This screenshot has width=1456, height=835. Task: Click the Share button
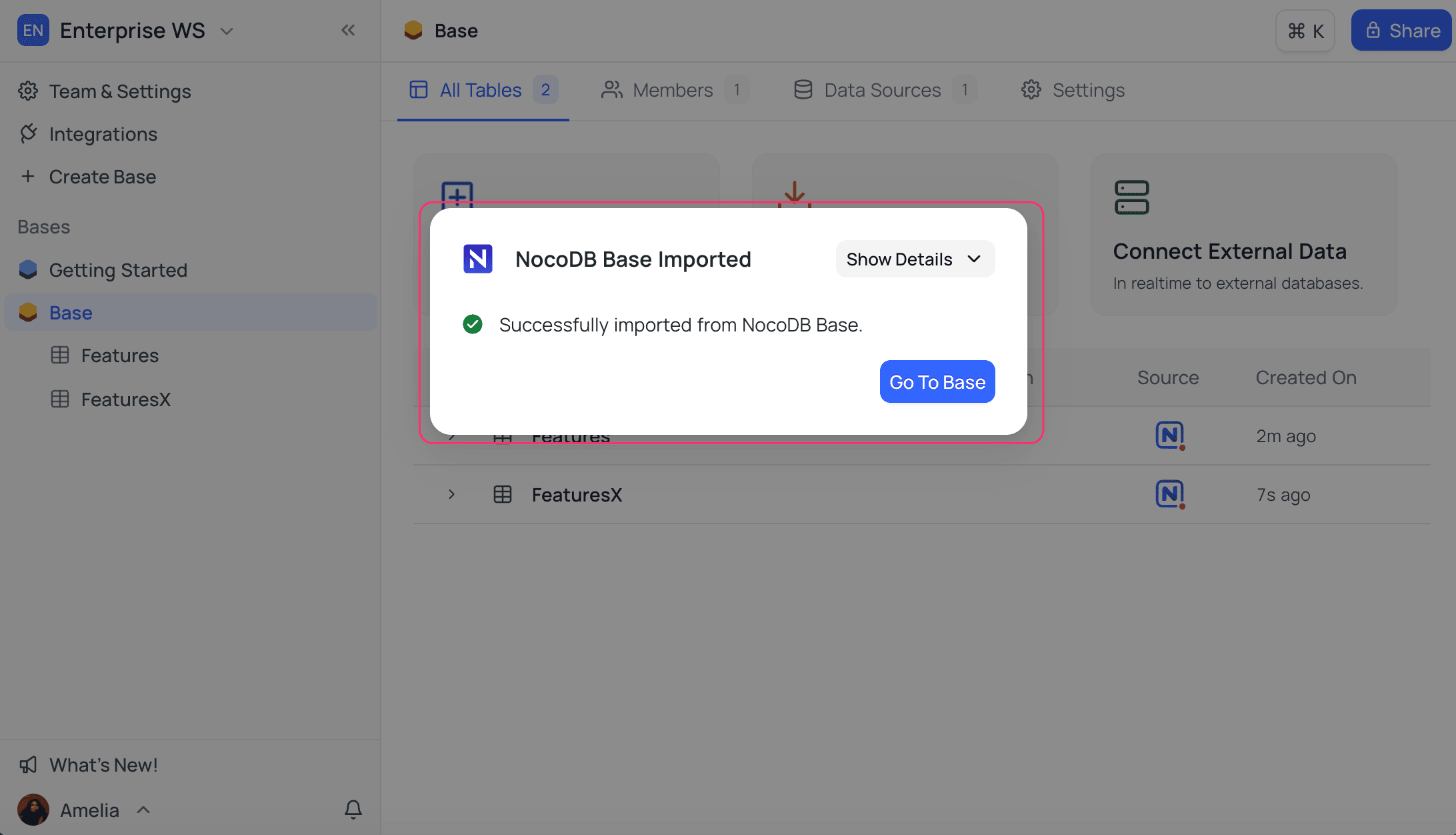tap(1401, 30)
